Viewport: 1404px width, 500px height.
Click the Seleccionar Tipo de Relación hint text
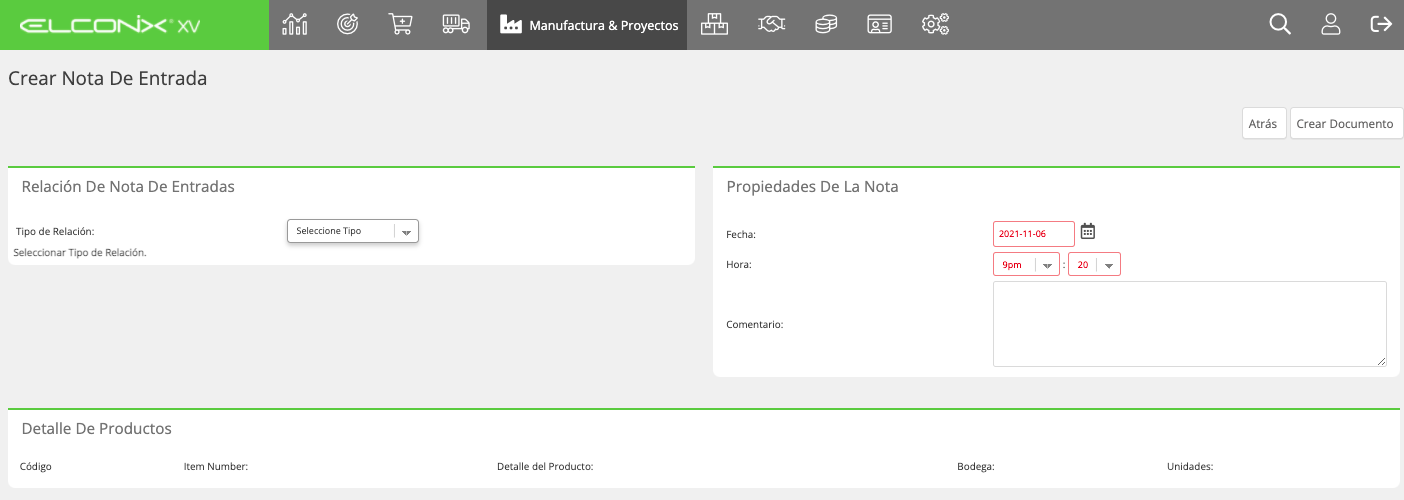[80, 253]
